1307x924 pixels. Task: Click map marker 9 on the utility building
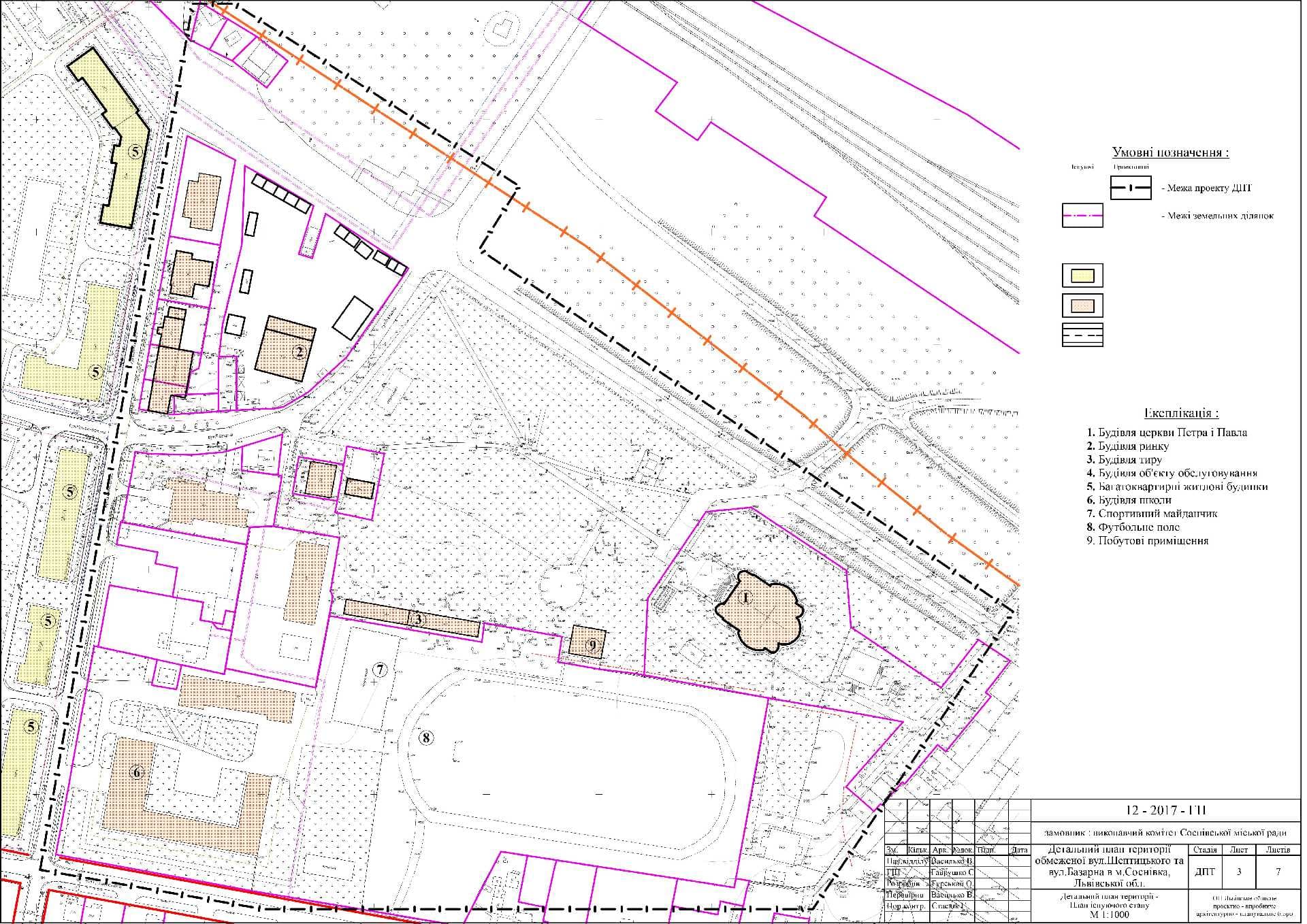(592, 645)
